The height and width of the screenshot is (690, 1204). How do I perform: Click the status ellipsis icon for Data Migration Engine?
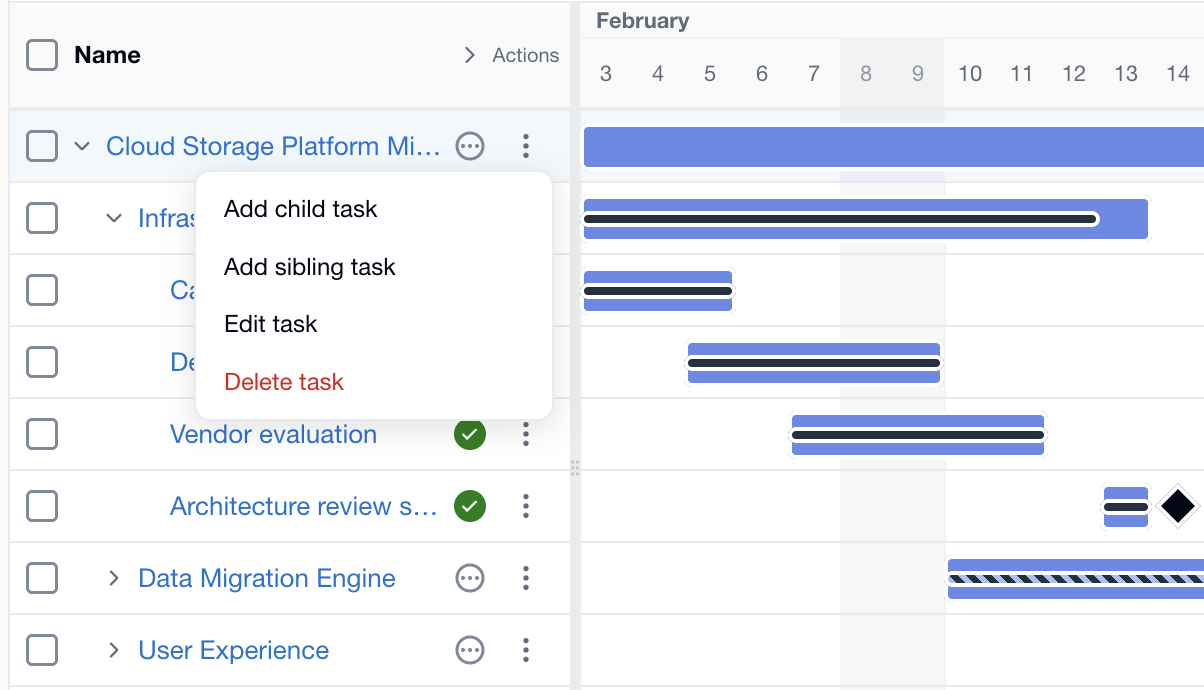470,578
